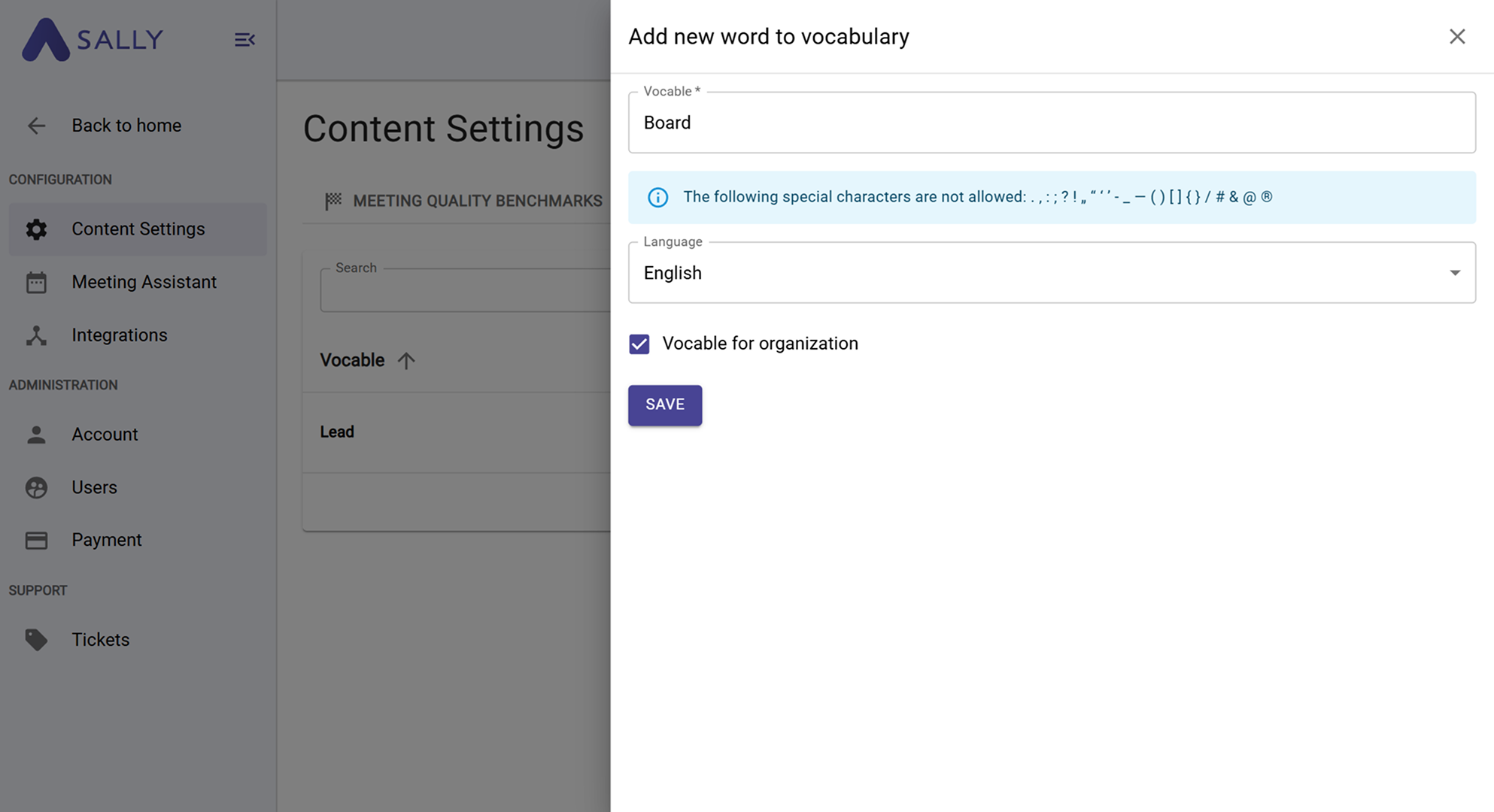
Task: Click the info icon in the notice
Action: tap(657, 198)
